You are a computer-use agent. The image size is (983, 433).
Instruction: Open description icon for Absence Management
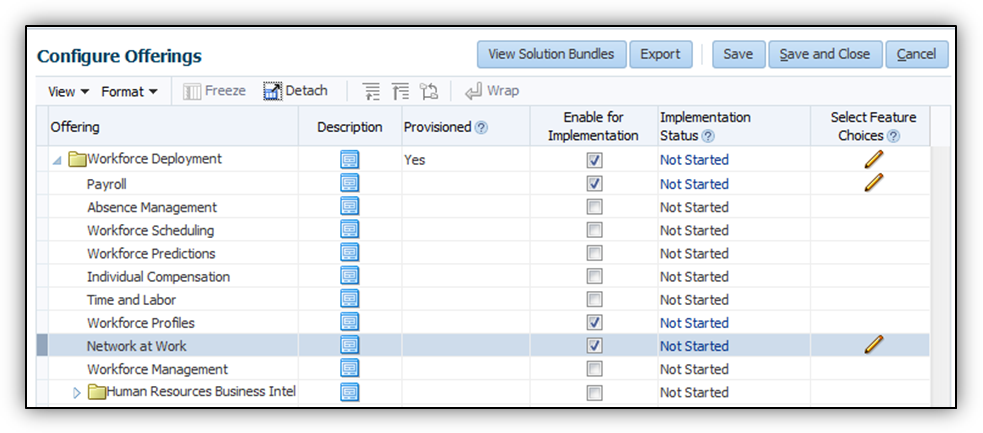pos(349,207)
